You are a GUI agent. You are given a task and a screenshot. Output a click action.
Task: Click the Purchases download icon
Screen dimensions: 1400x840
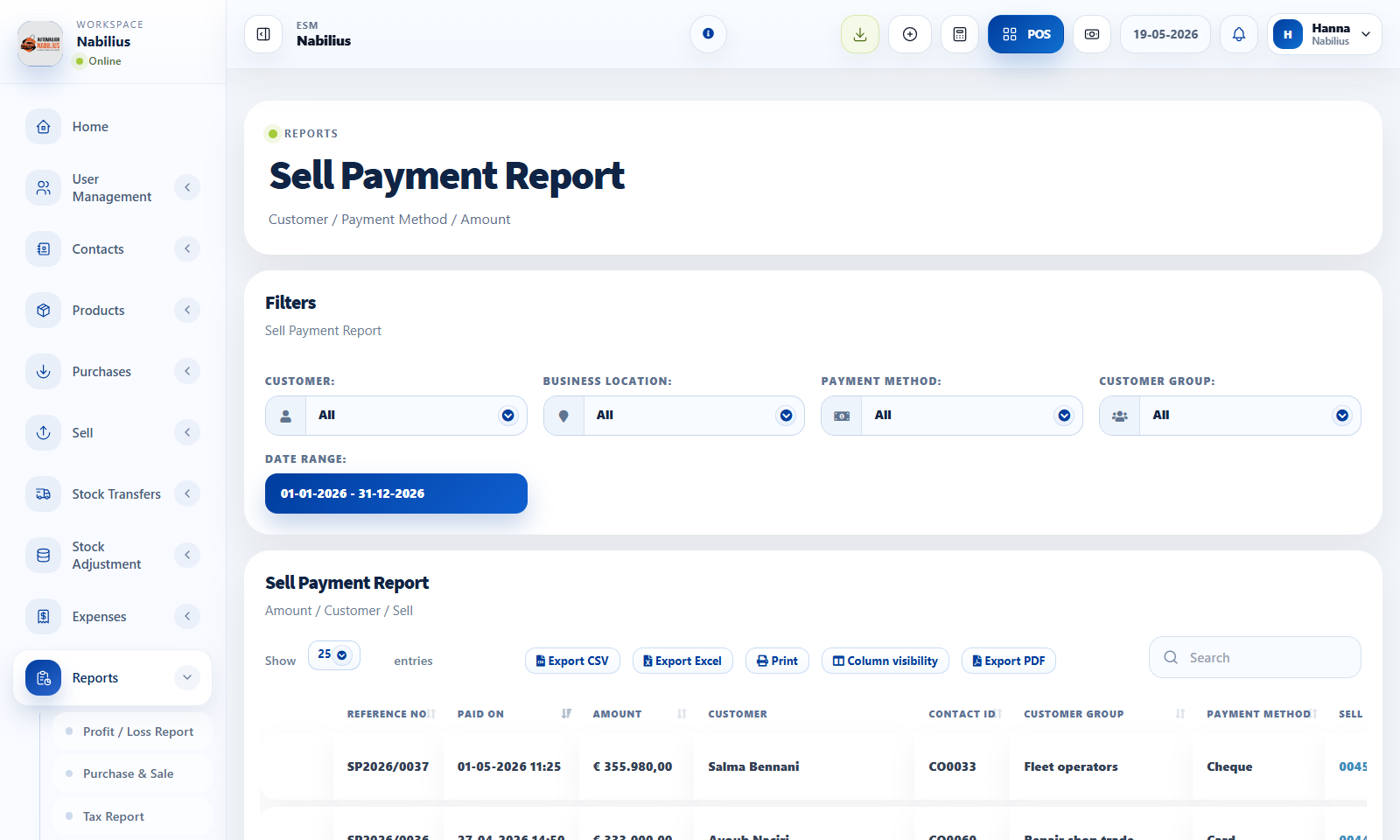(44, 371)
